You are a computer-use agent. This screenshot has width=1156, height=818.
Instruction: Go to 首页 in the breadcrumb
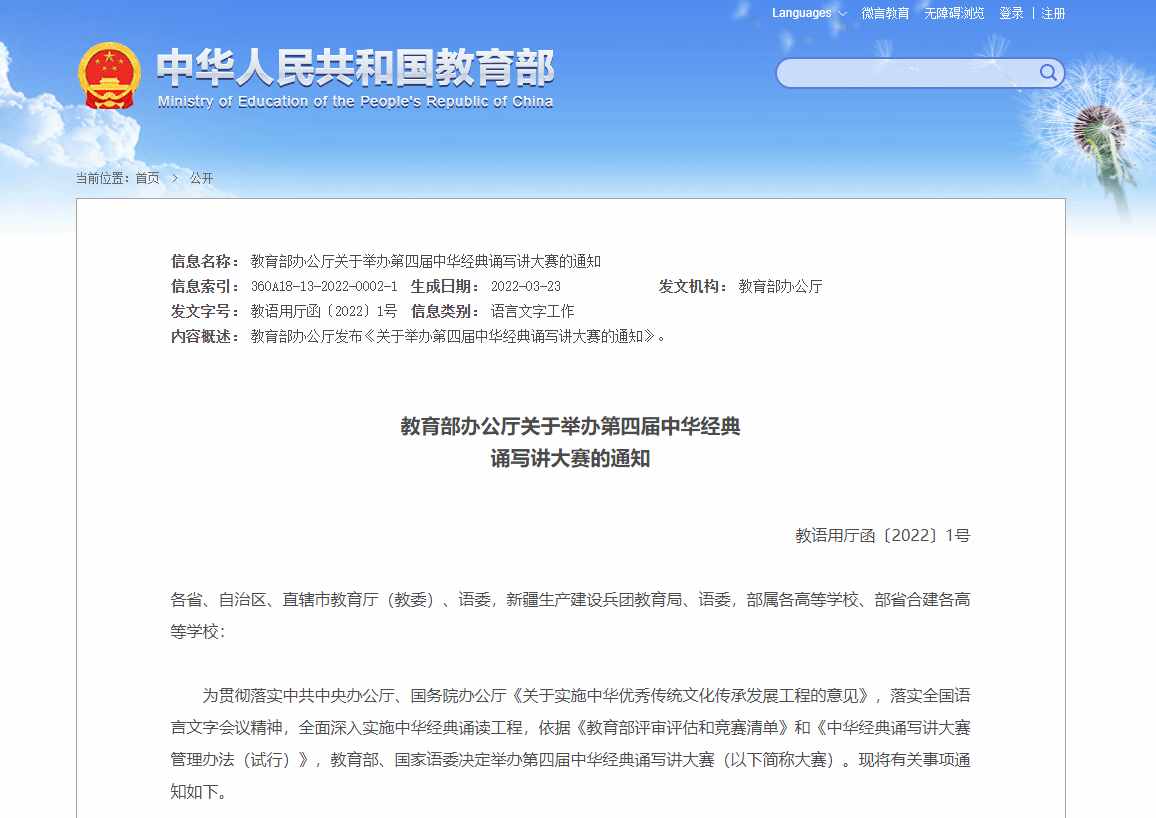tap(147, 178)
